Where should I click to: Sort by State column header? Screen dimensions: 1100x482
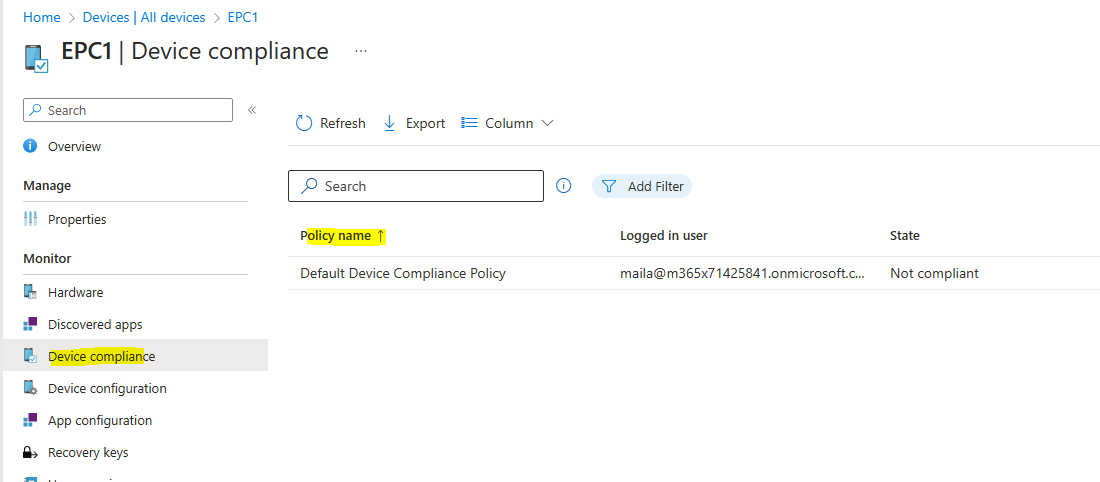pyautogui.click(x=904, y=236)
